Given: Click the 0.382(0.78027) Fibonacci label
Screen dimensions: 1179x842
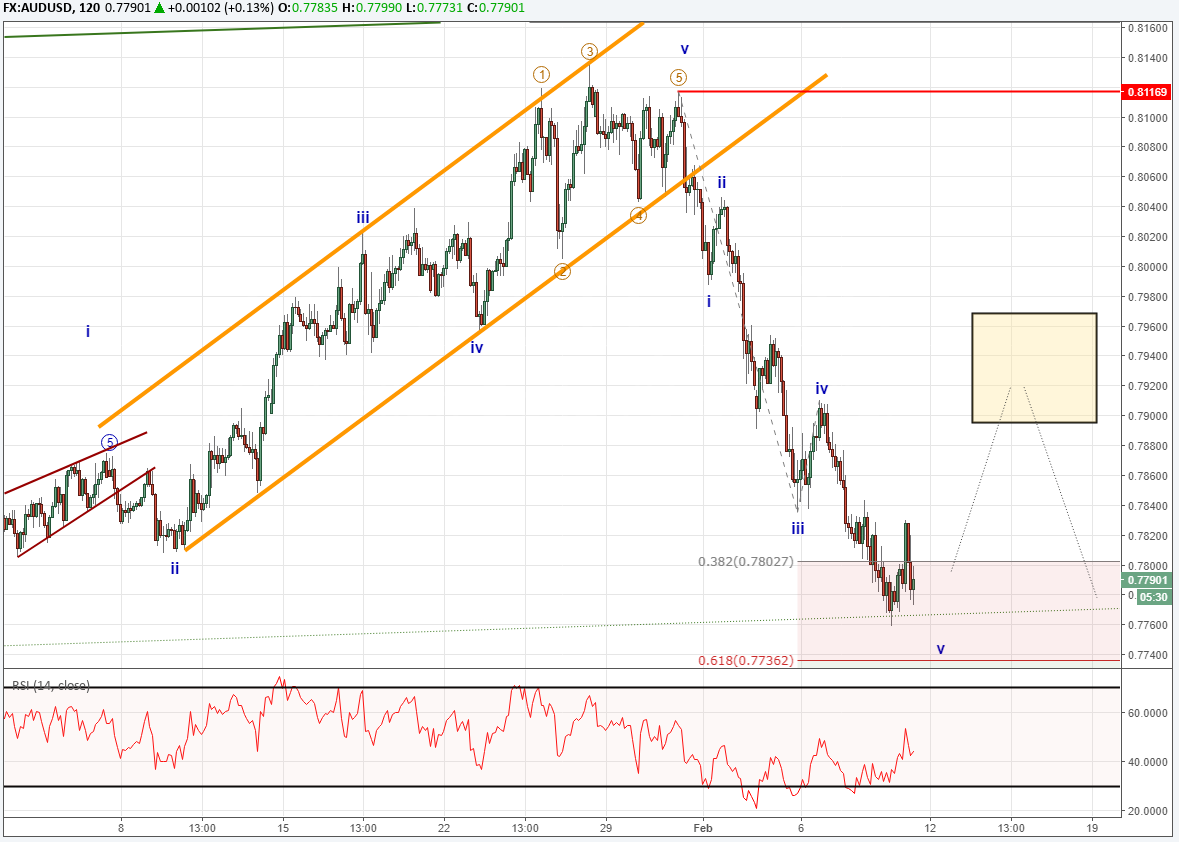Looking at the screenshot, I should [x=745, y=562].
